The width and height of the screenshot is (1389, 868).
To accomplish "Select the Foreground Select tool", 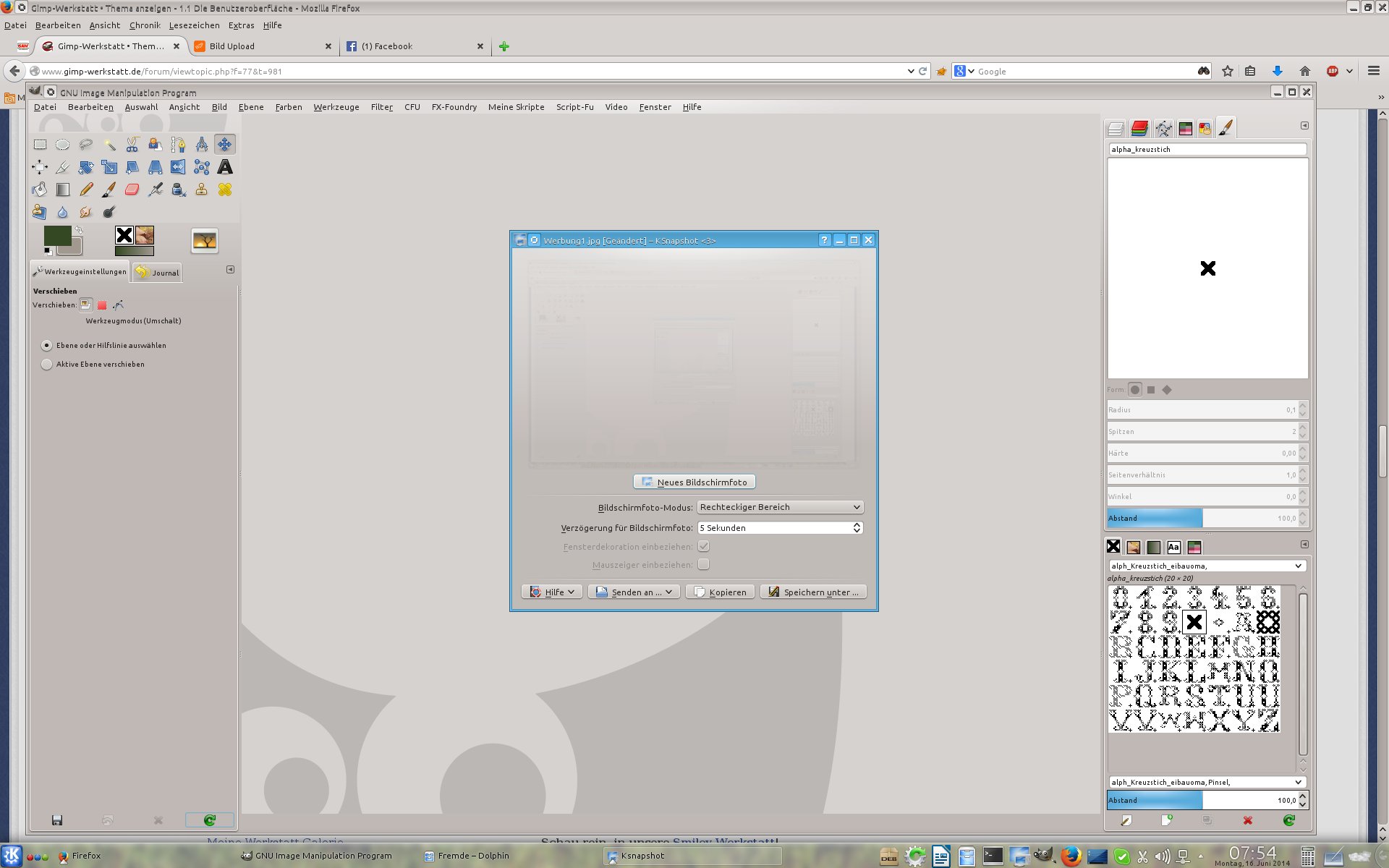I will 156,145.
